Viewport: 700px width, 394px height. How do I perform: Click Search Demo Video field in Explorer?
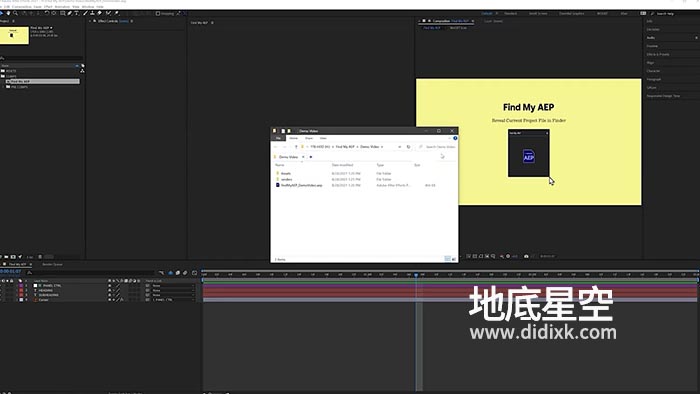coord(438,147)
